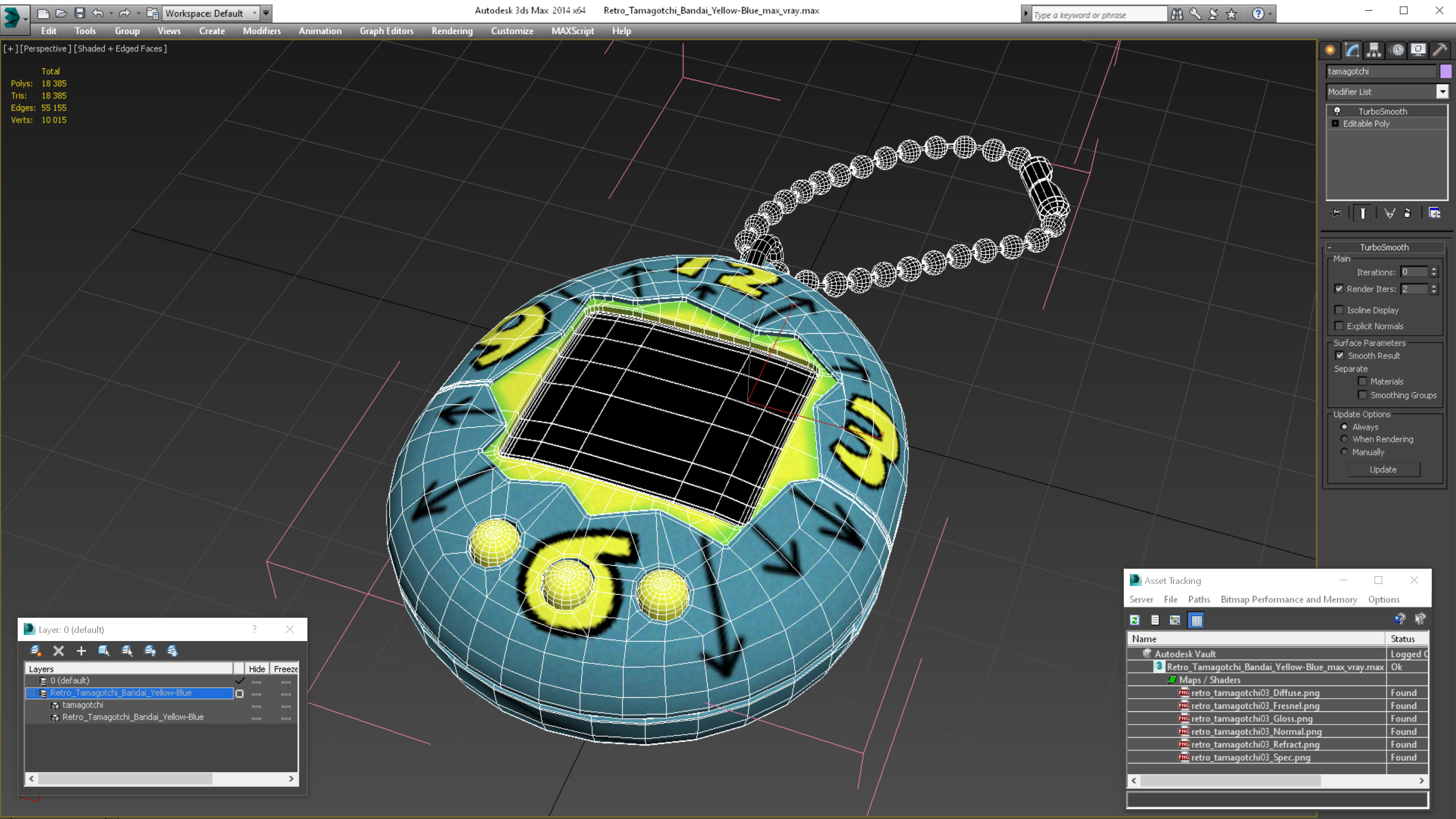The image size is (1456, 819).
Task: Open the Modify command panel tab
Action: tap(1352, 50)
